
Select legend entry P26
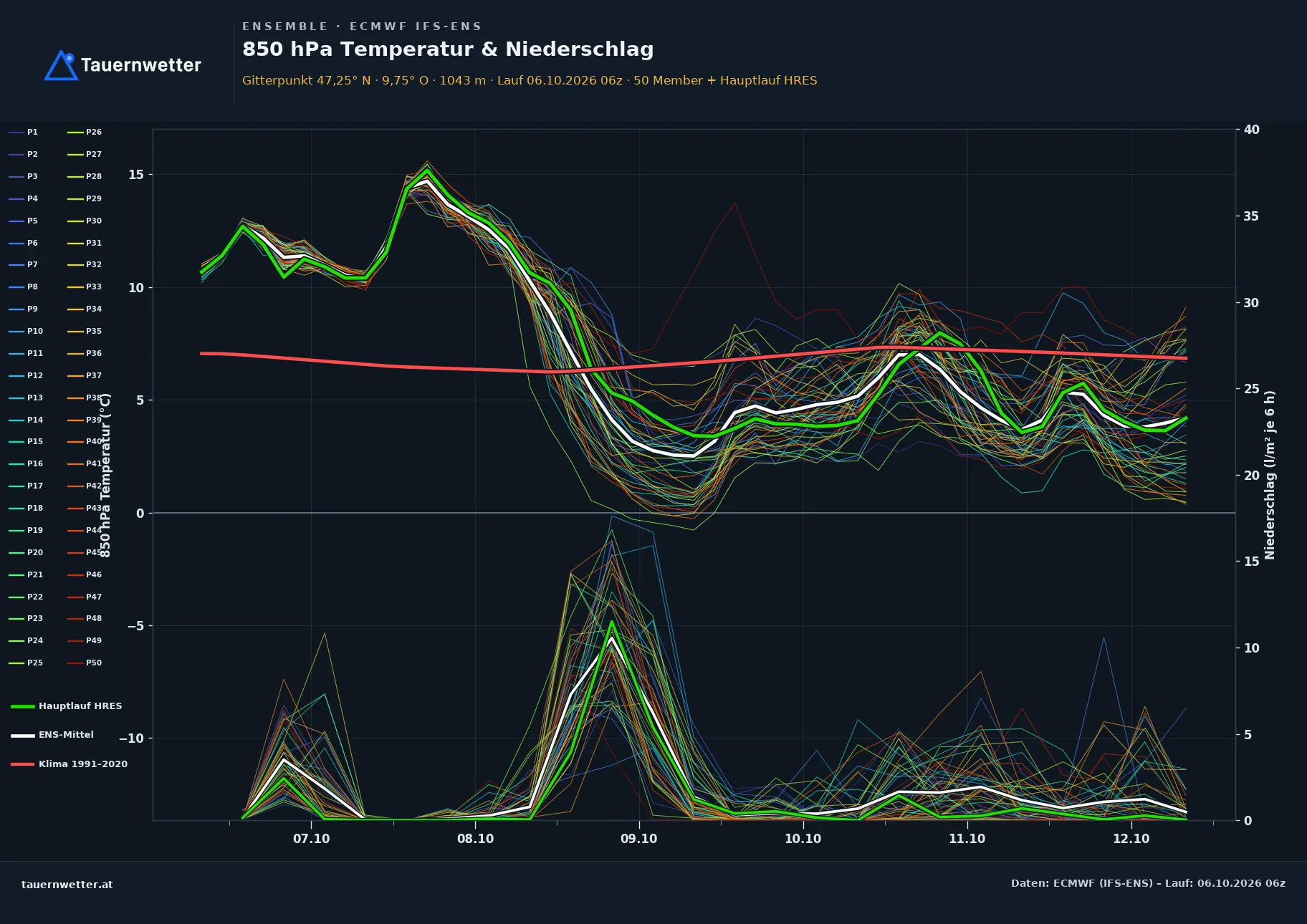[x=85, y=132]
